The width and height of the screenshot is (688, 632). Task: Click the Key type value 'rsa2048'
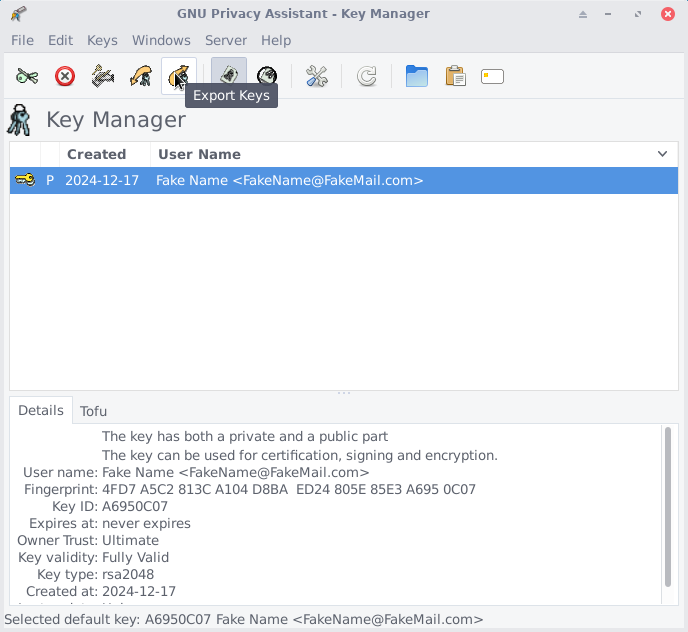click(128, 575)
